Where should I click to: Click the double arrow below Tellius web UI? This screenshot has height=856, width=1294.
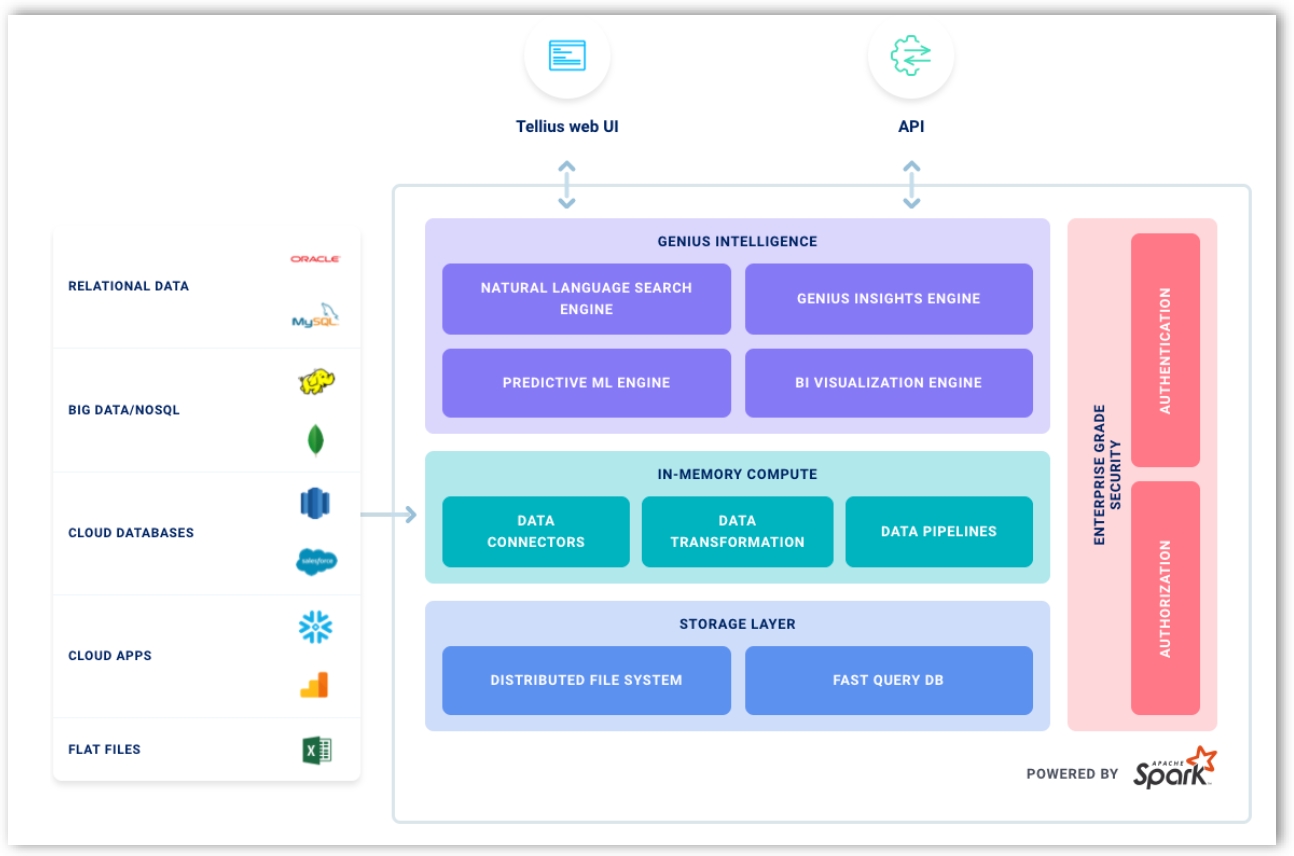pyautogui.click(x=567, y=185)
